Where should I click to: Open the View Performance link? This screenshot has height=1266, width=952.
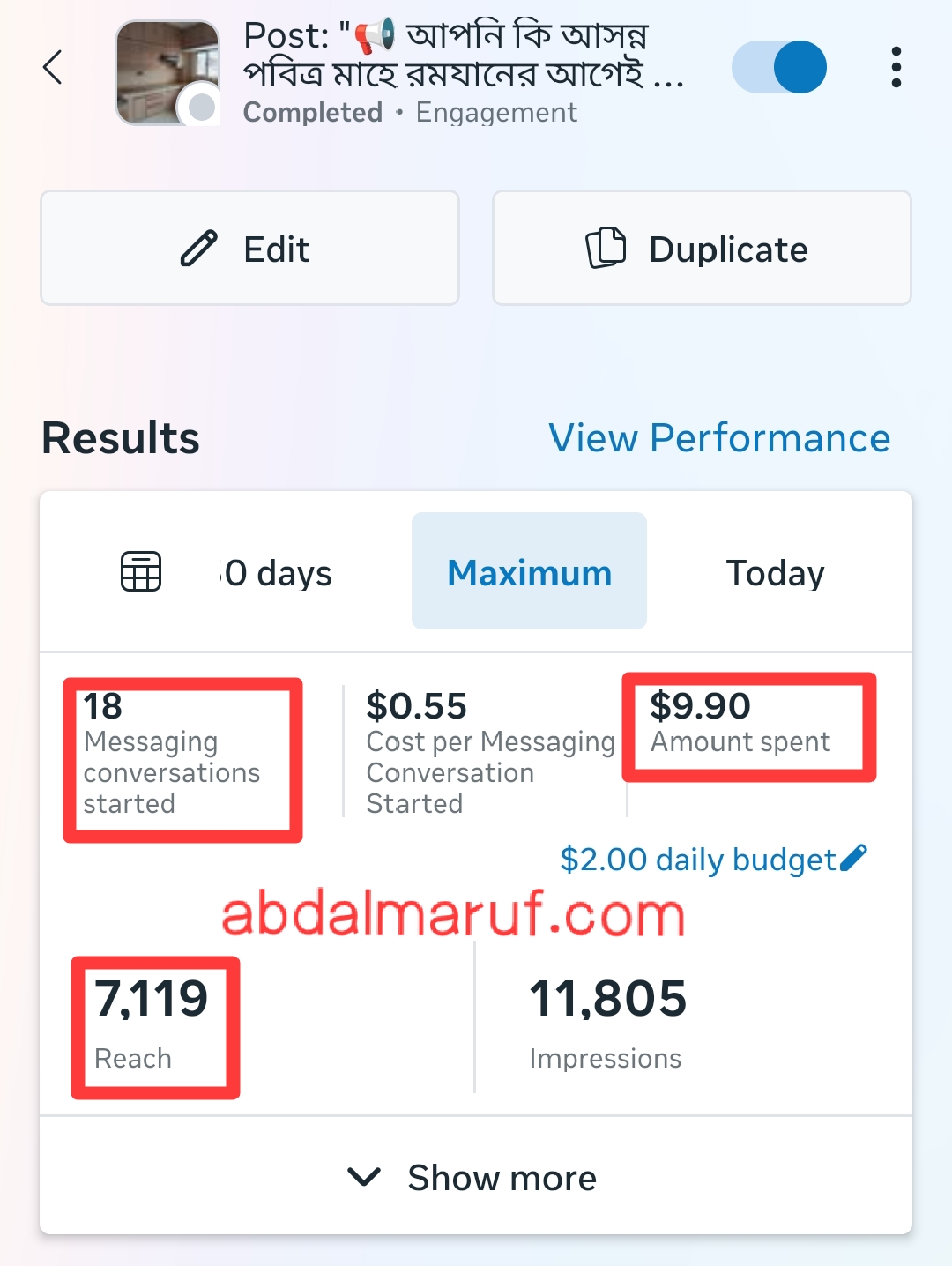click(719, 438)
